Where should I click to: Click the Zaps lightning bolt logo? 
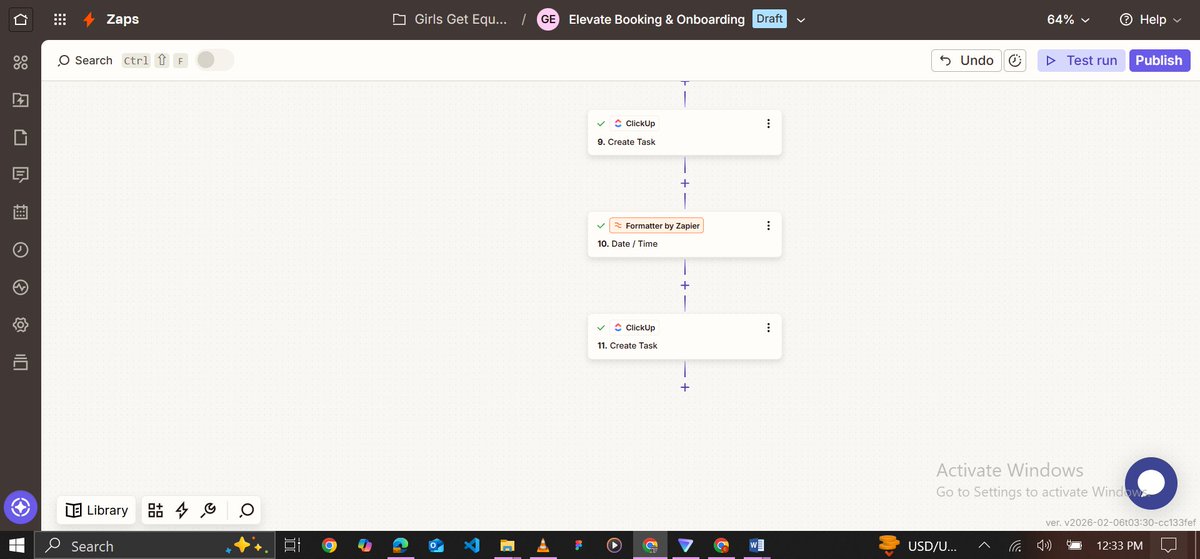click(x=89, y=19)
